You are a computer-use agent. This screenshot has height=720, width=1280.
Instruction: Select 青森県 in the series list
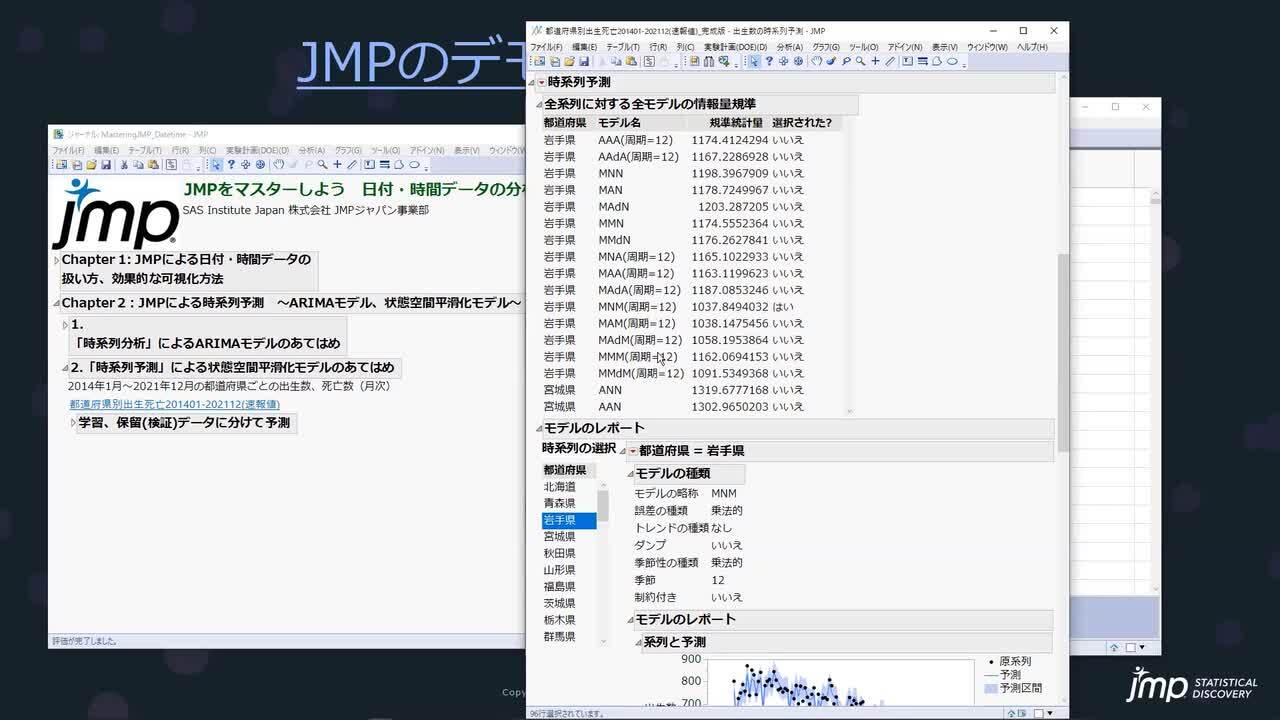560,503
